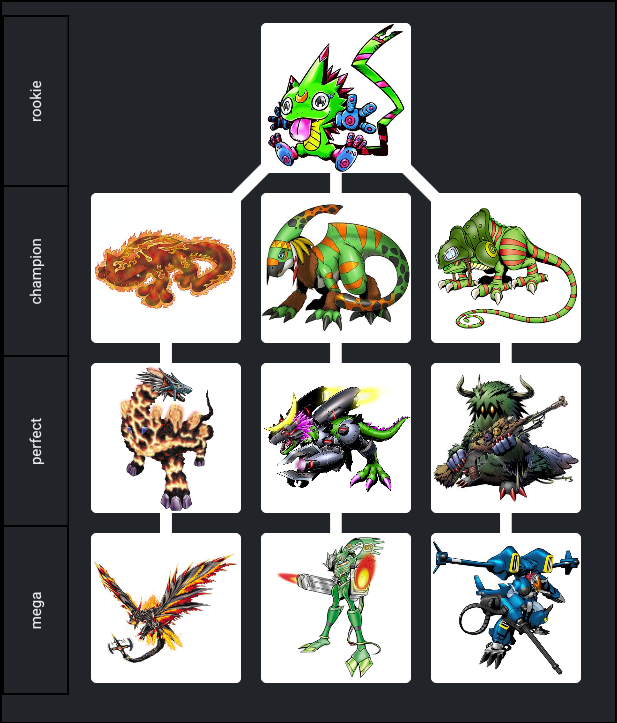Click diagonal connector from rookie to chameleon
The height and width of the screenshot is (723, 617).
420,185
